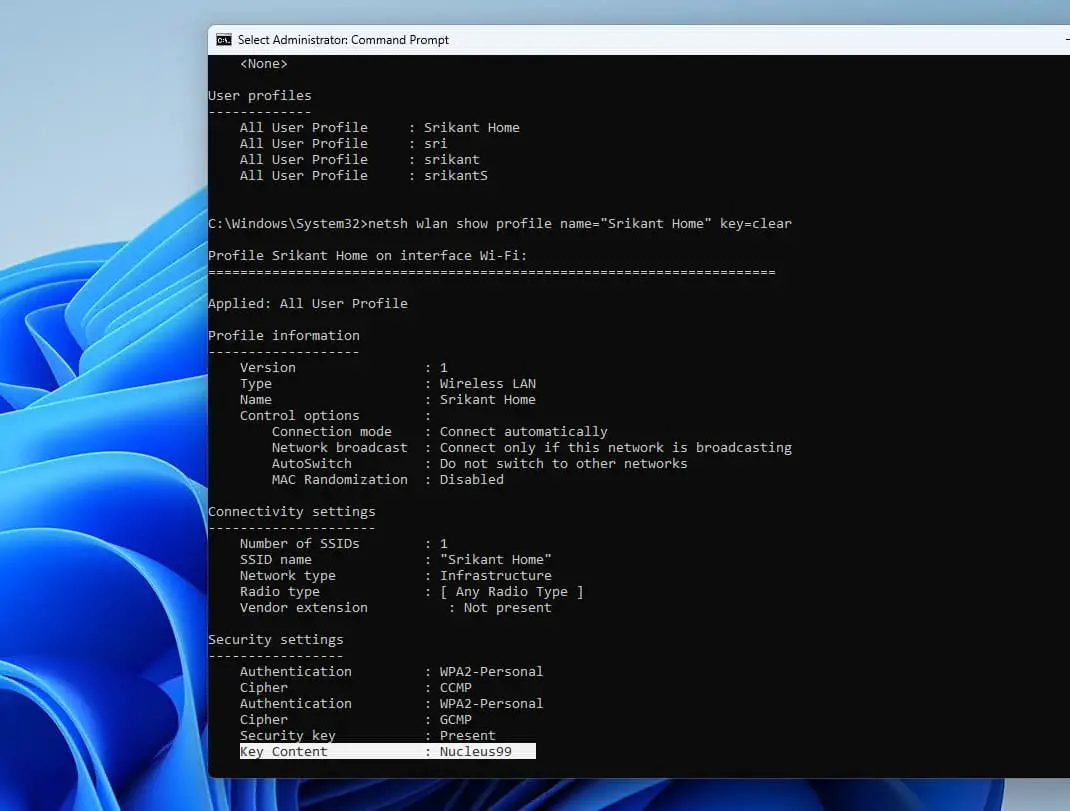
Task: Click the "Security settings" heading
Action: (x=275, y=639)
